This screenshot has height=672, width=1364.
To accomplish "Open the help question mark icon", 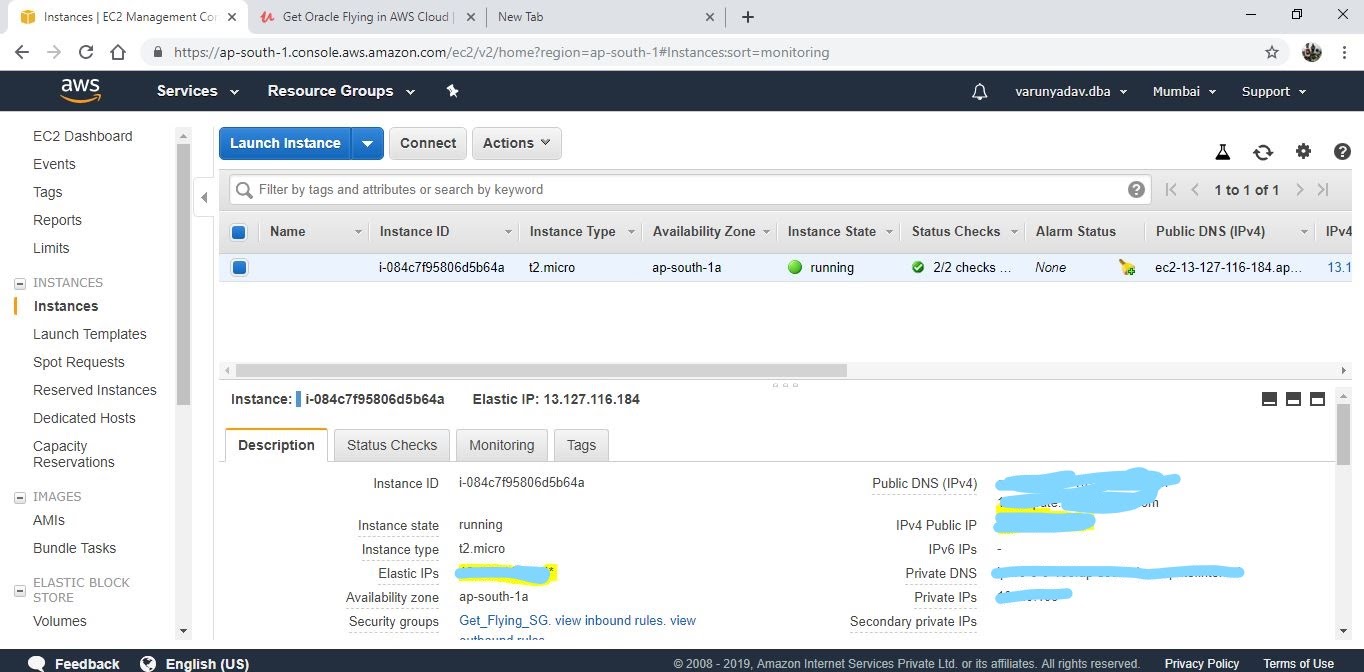I will (1341, 151).
